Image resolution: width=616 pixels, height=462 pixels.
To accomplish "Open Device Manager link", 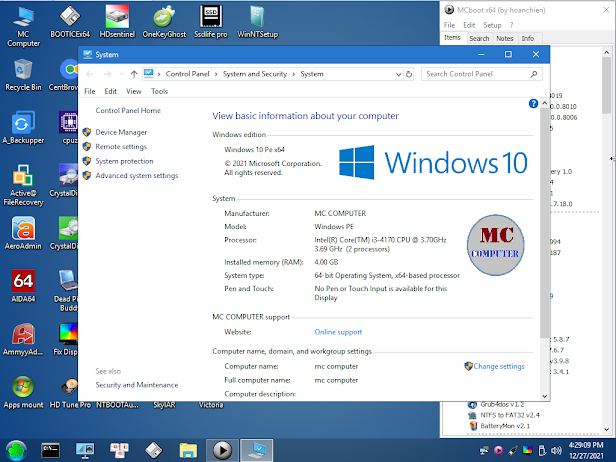I will (121, 132).
